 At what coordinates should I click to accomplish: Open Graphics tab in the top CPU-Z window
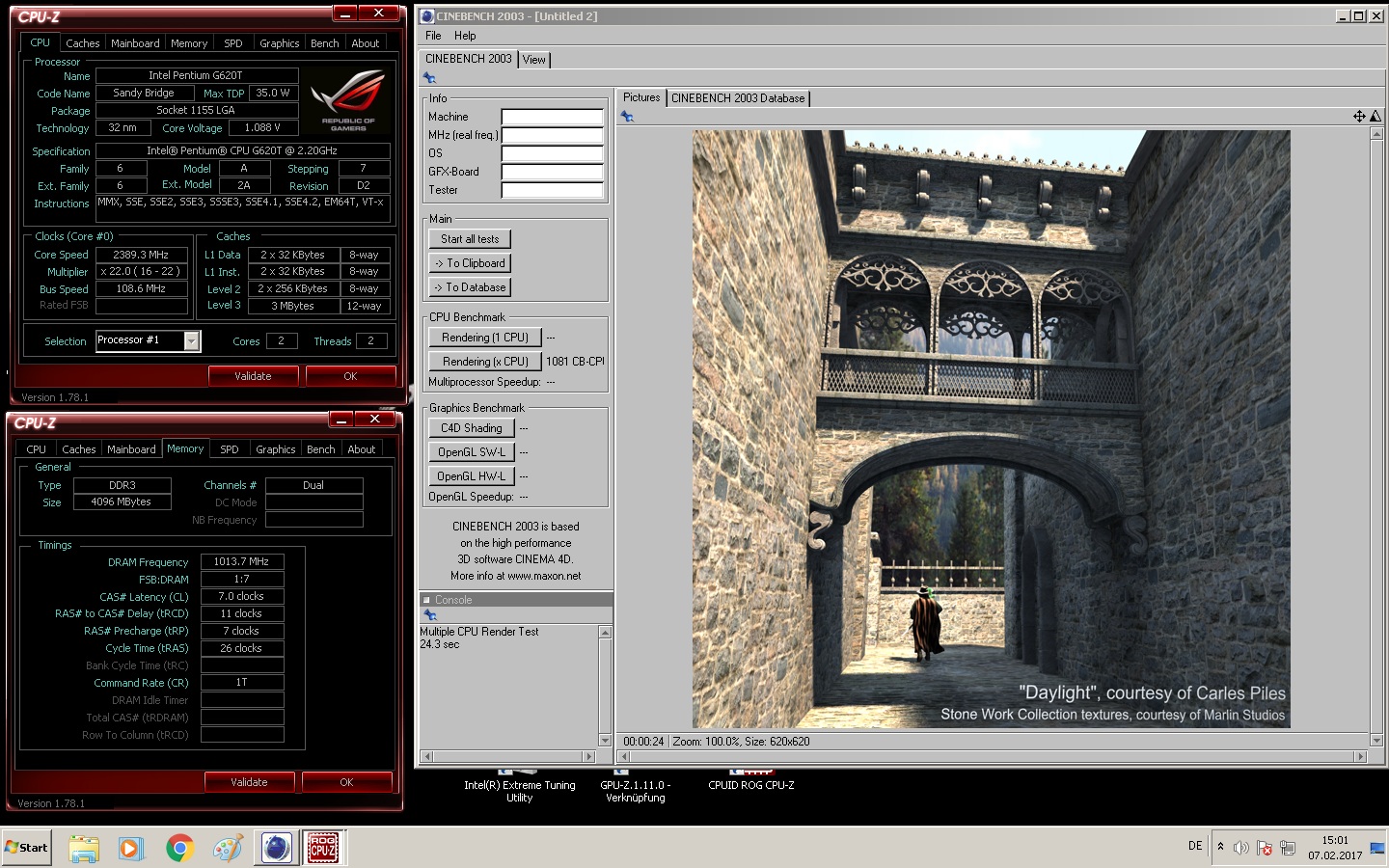pos(280,43)
